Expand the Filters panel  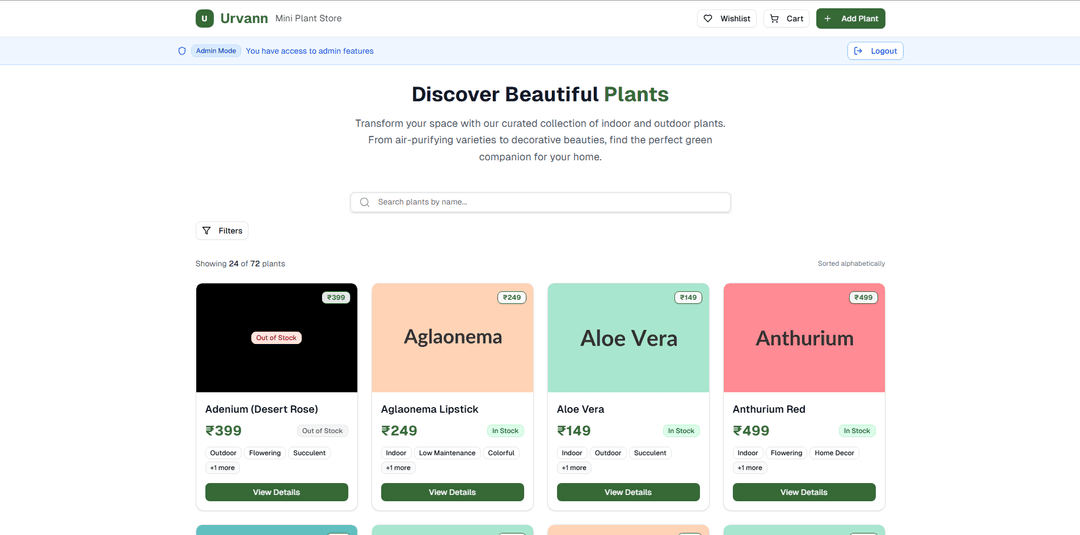click(x=222, y=231)
